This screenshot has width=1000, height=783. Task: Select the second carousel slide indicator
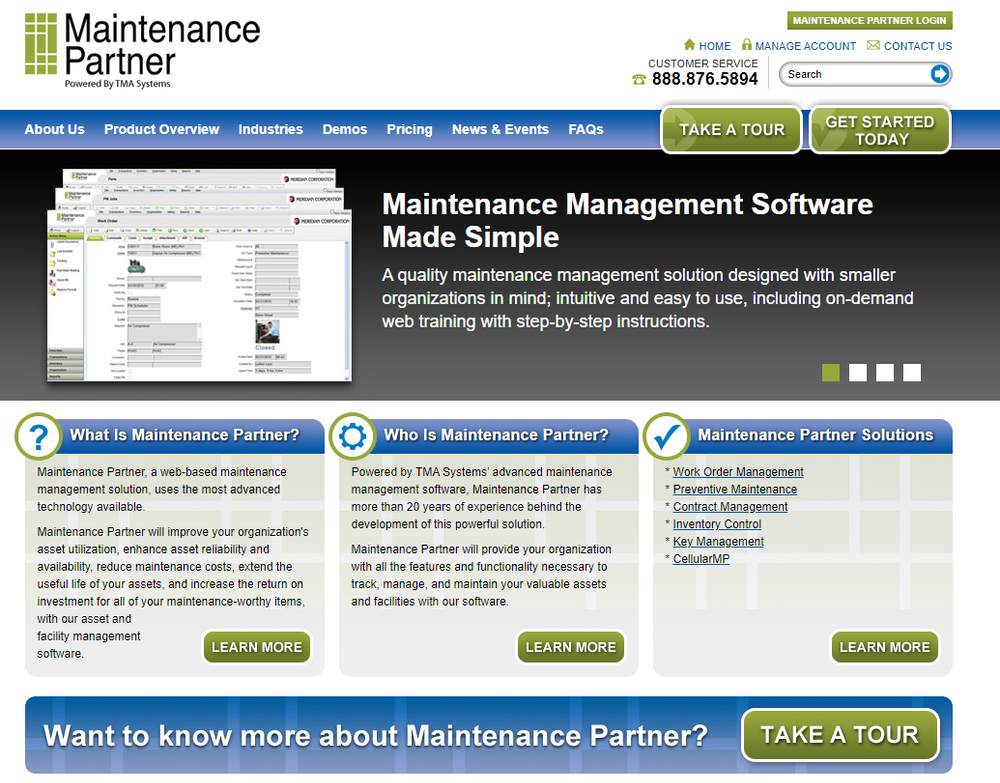tap(857, 372)
